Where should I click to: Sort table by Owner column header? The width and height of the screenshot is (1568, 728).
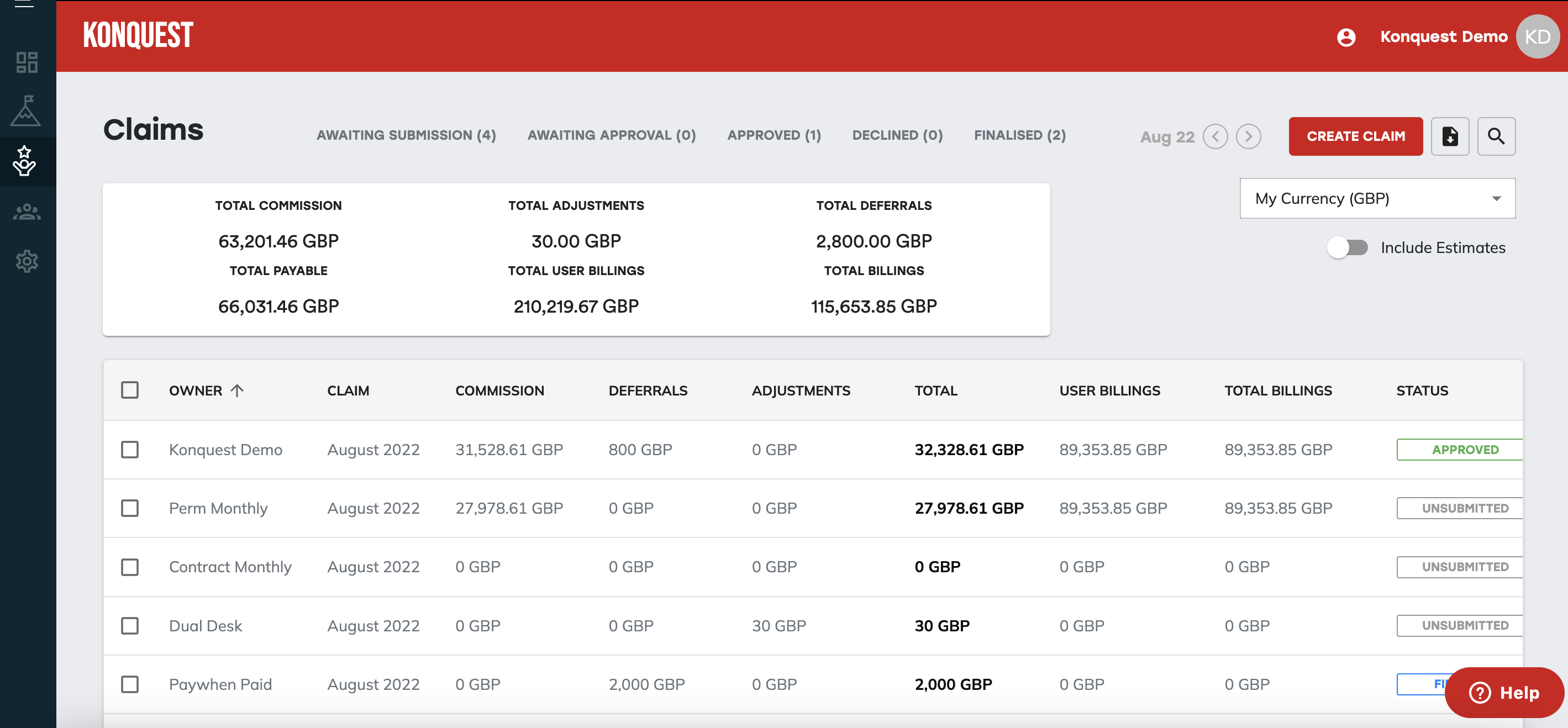196,391
